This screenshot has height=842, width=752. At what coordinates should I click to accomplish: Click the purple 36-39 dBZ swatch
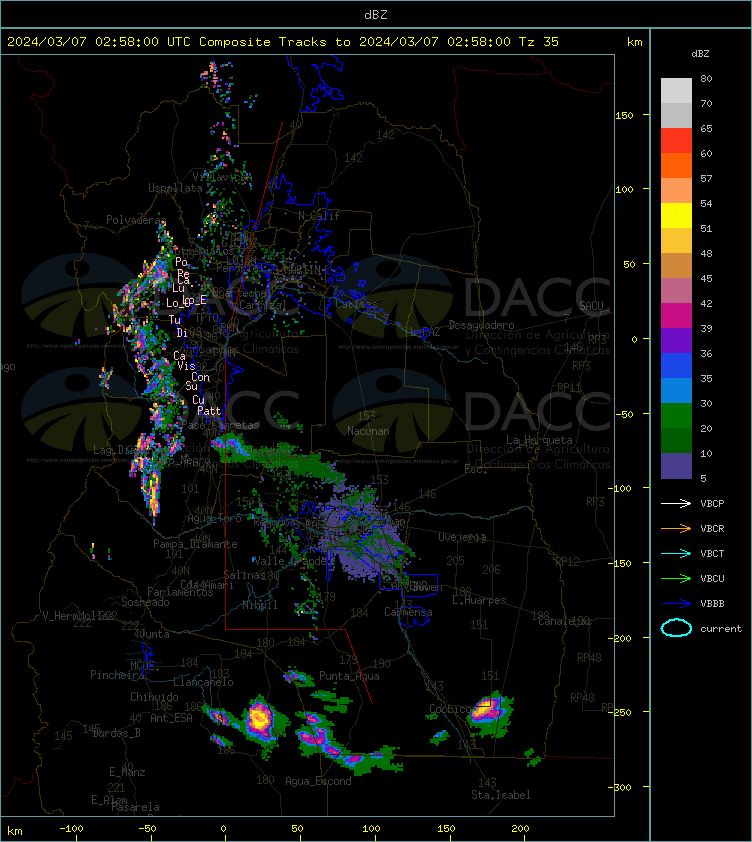(x=676, y=340)
